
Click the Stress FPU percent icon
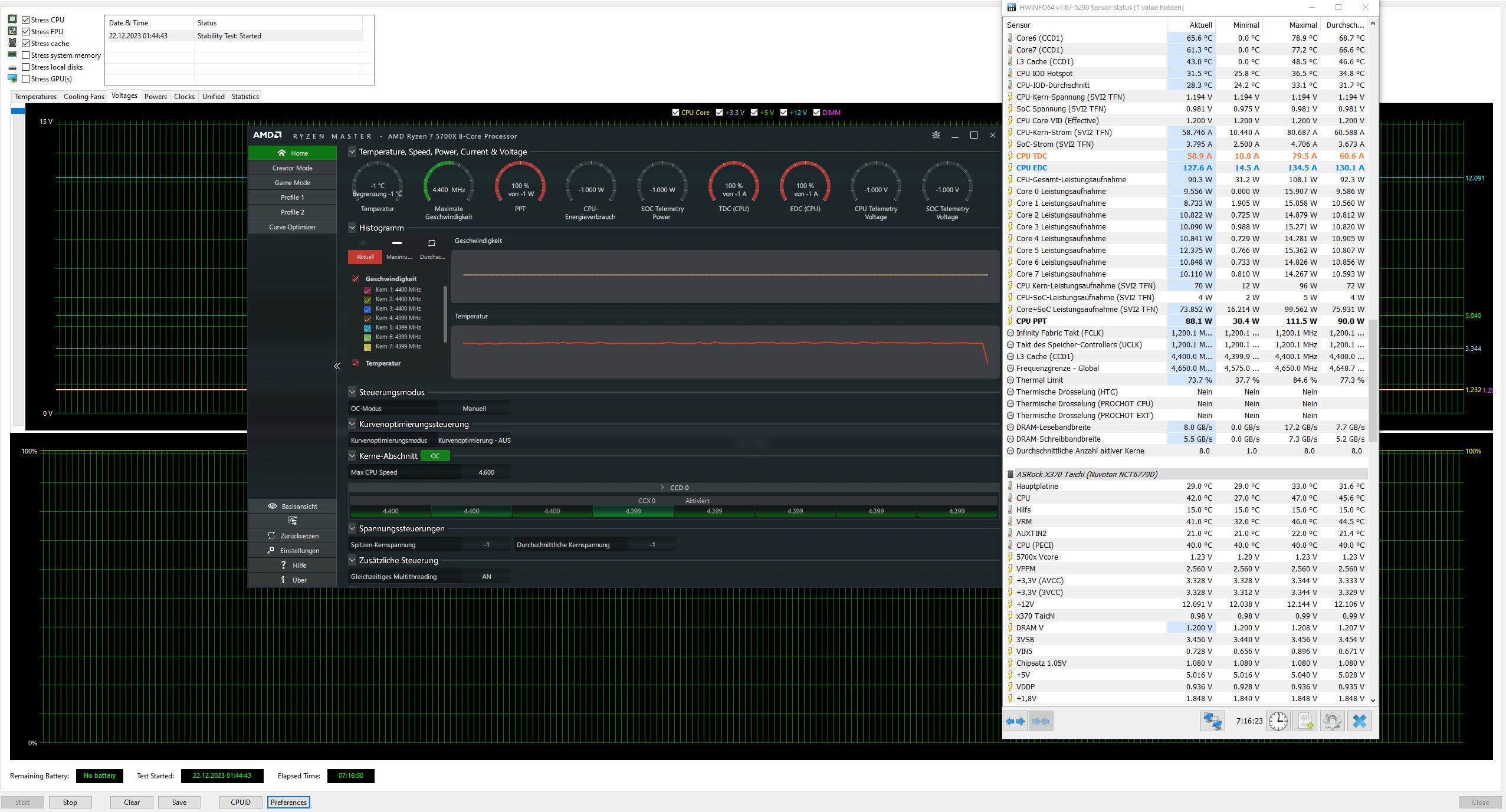(12, 31)
